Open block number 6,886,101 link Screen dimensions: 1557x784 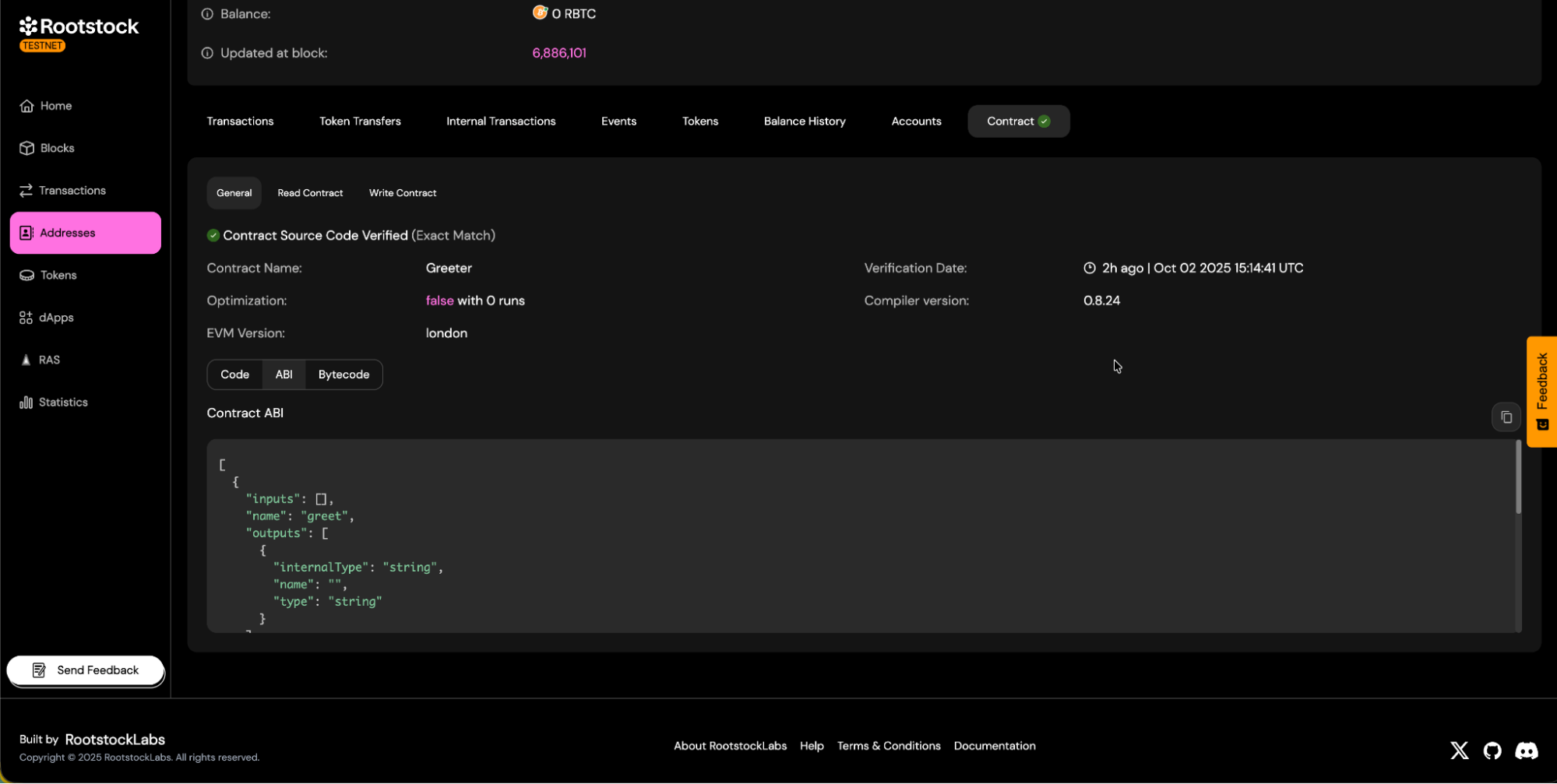pos(558,53)
